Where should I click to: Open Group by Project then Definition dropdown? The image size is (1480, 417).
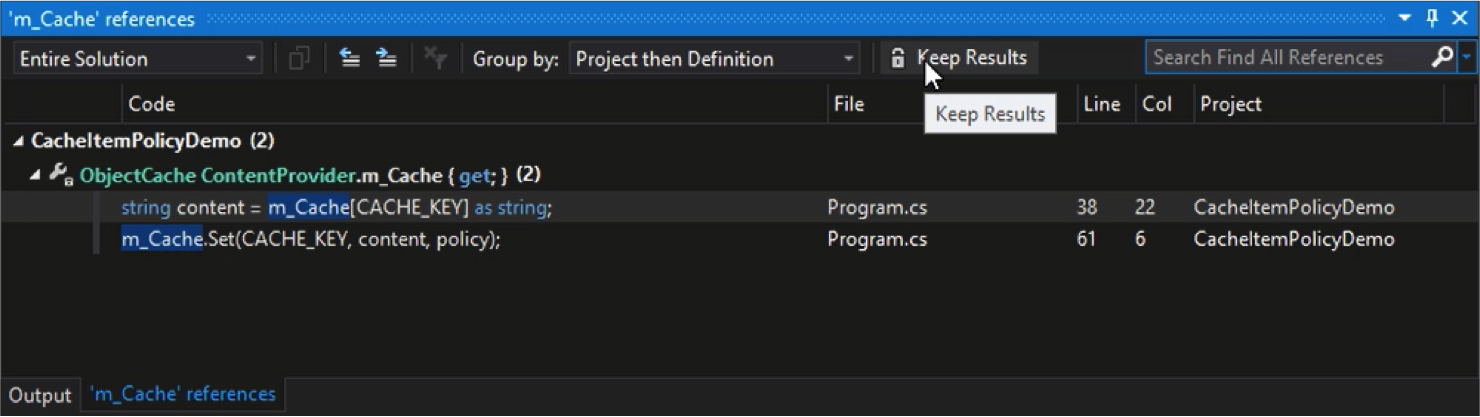point(714,59)
